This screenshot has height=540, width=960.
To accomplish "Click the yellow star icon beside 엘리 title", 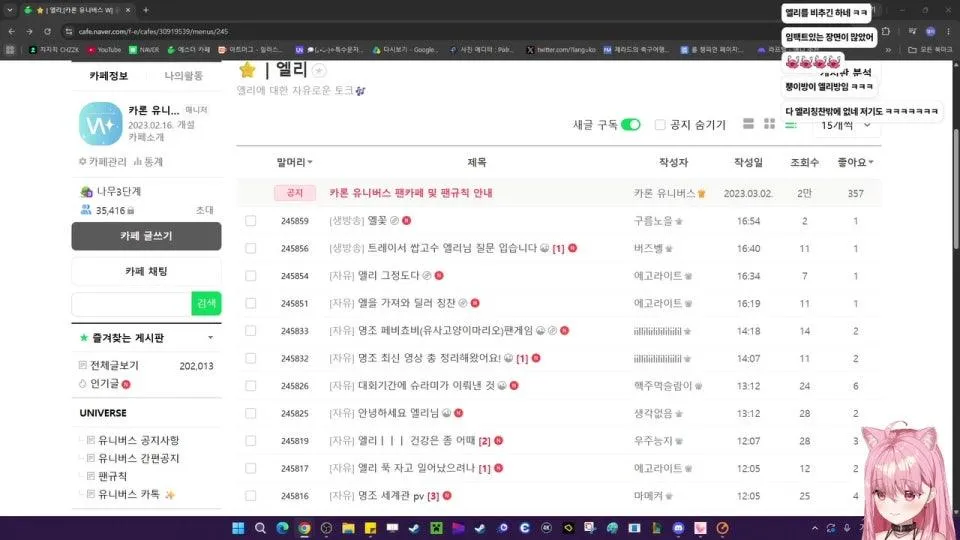I will pyautogui.click(x=247, y=70).
